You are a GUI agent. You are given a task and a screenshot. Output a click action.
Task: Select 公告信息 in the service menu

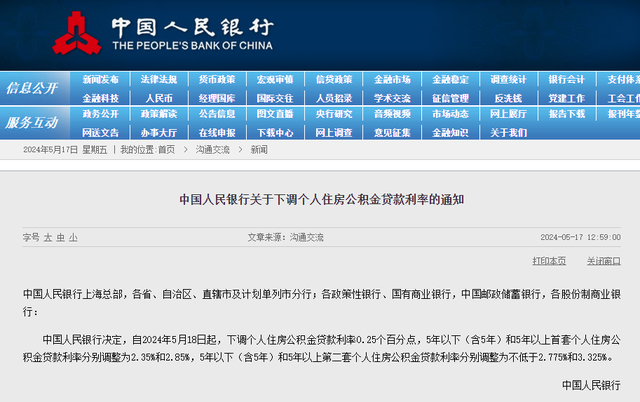point(217,114)
